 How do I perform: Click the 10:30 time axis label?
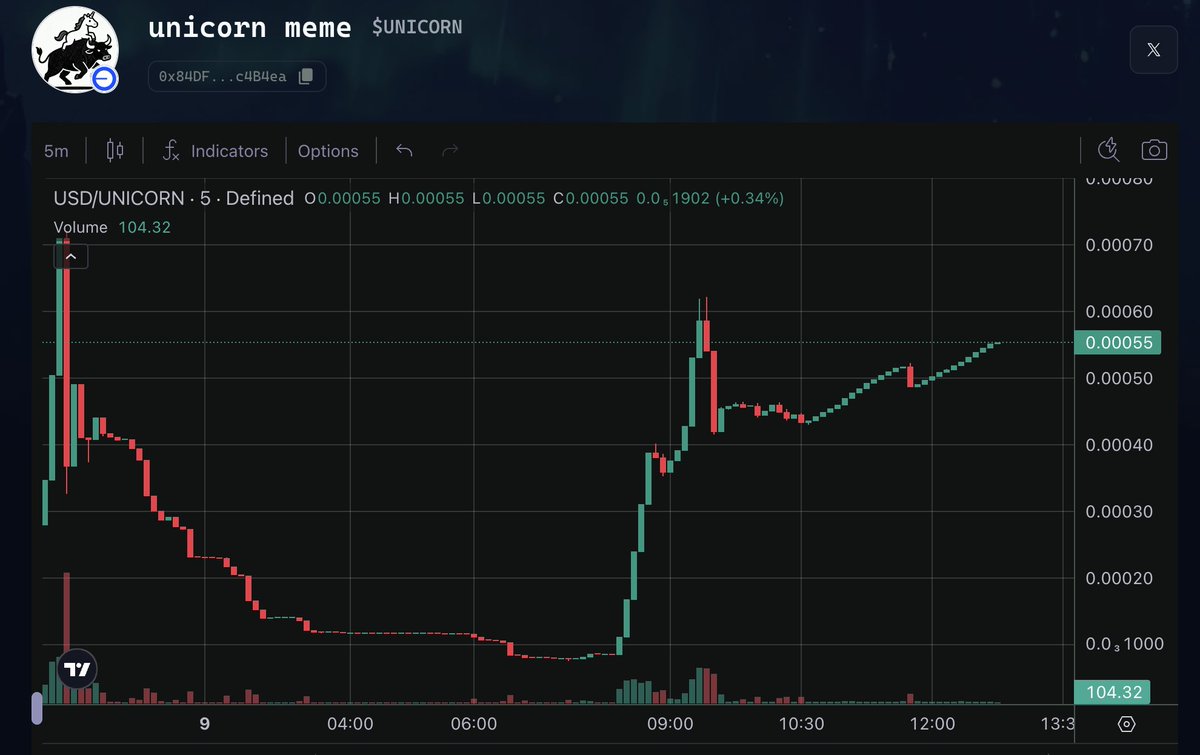tap(801, 724)
